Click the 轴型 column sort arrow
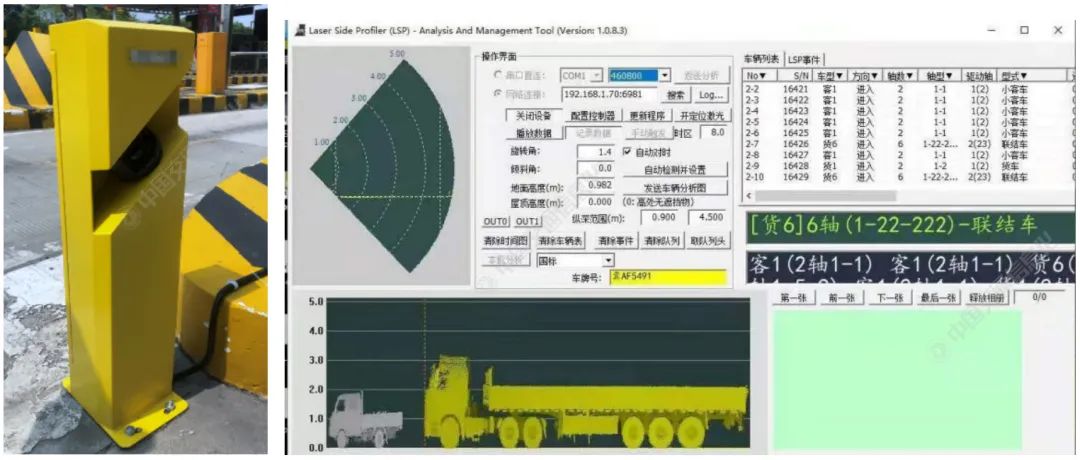Viewport: 1080px width, 460px height. 949,76
